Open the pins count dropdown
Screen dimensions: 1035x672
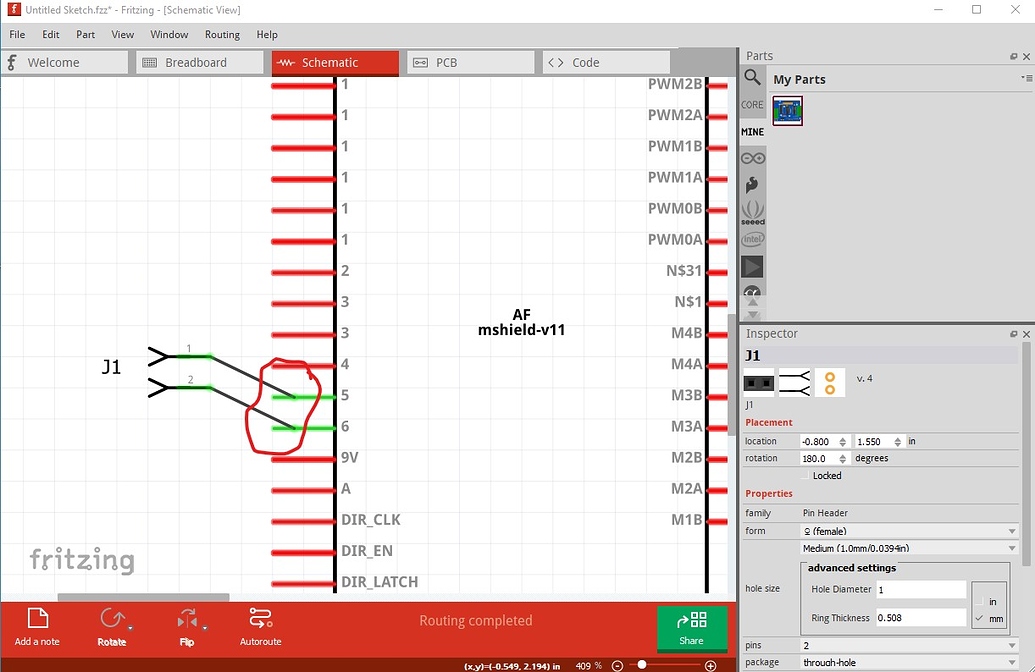(x=909, y=645)
